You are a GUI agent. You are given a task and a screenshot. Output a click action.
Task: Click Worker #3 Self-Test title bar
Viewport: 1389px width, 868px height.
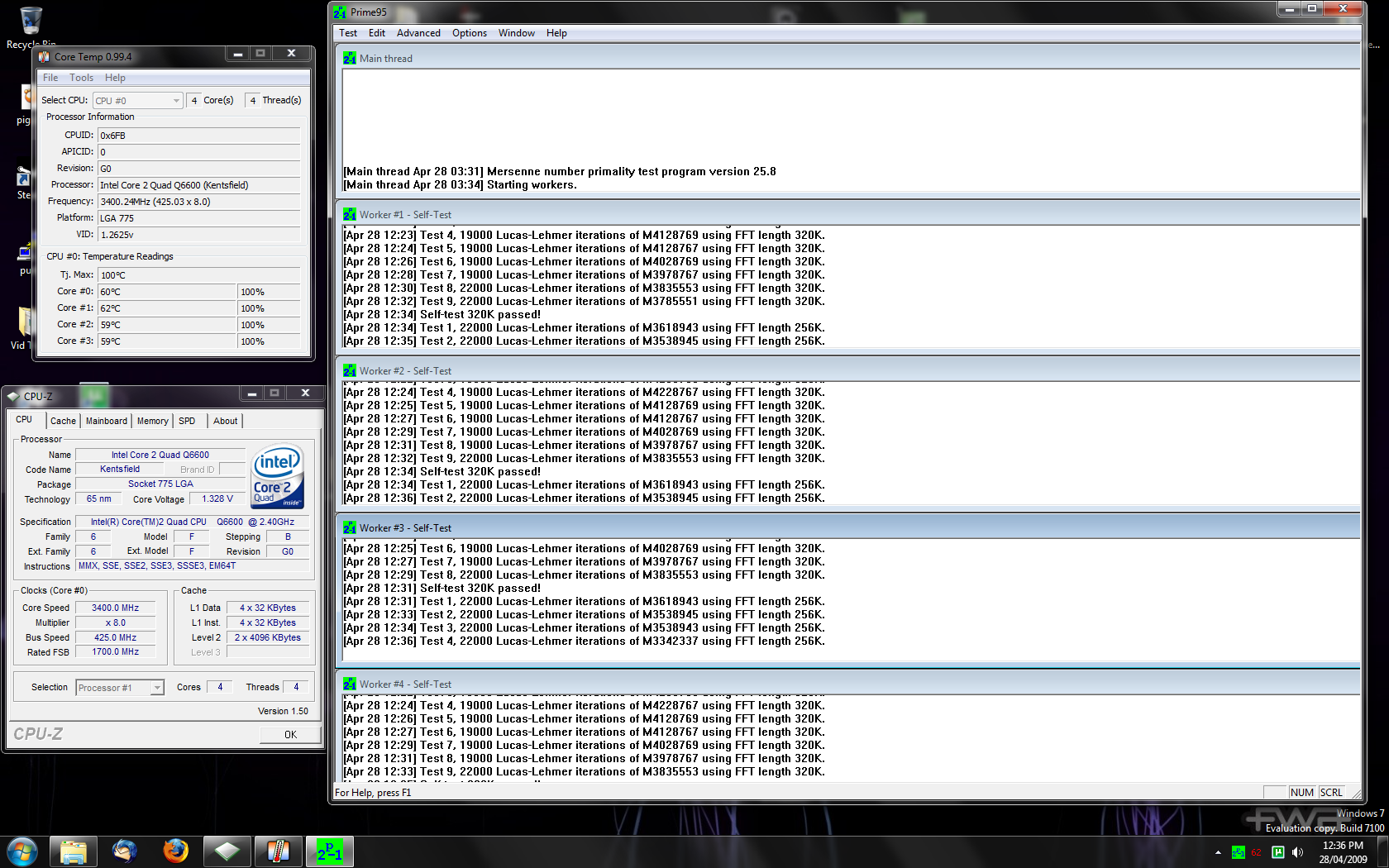(x=847, y=527)
